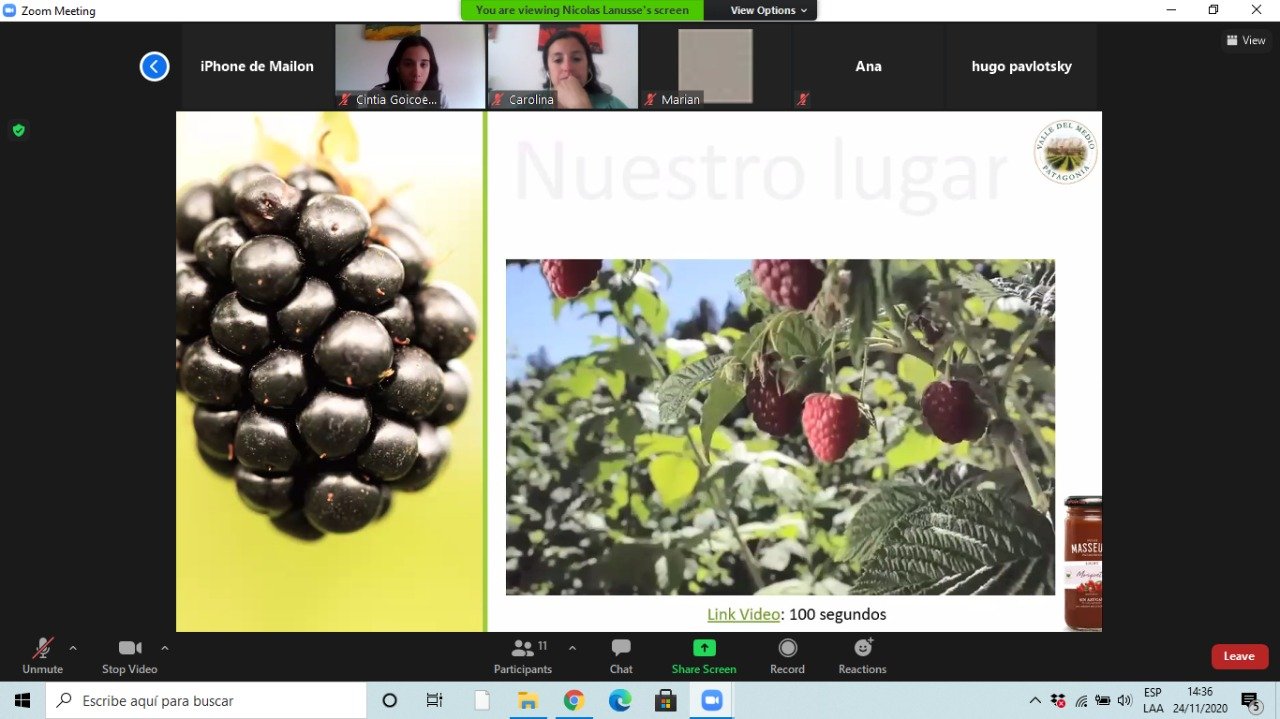Change layout using the View button
This screenshot has width=1280, height=719.
pyautogui.click(x=1246, y=41)
